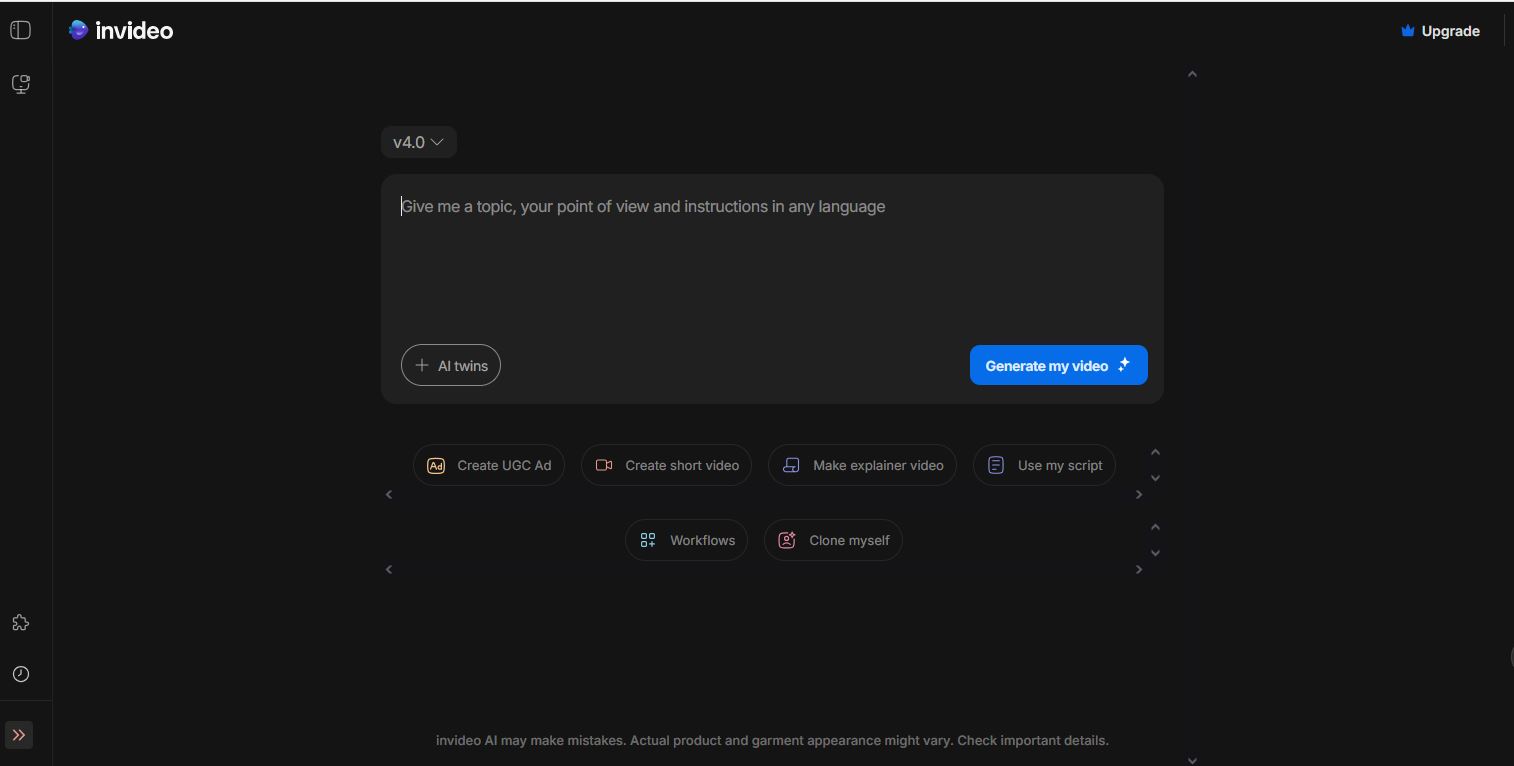Open the Workflows chip
The height and width of the screenshot is (766, 1514).
[686, 541]
